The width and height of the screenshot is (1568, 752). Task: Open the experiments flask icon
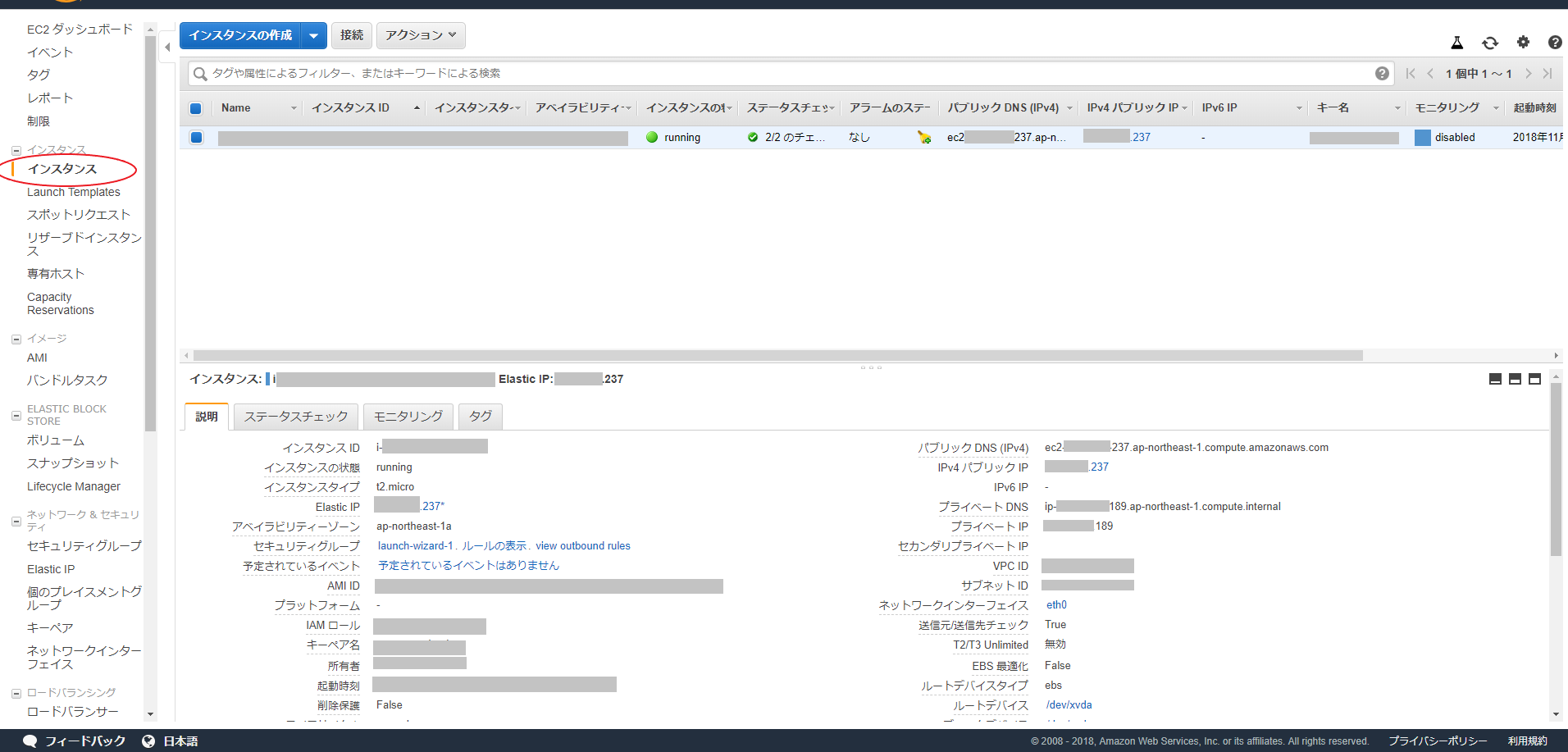pyautogui.click(x=1457, y=43)
